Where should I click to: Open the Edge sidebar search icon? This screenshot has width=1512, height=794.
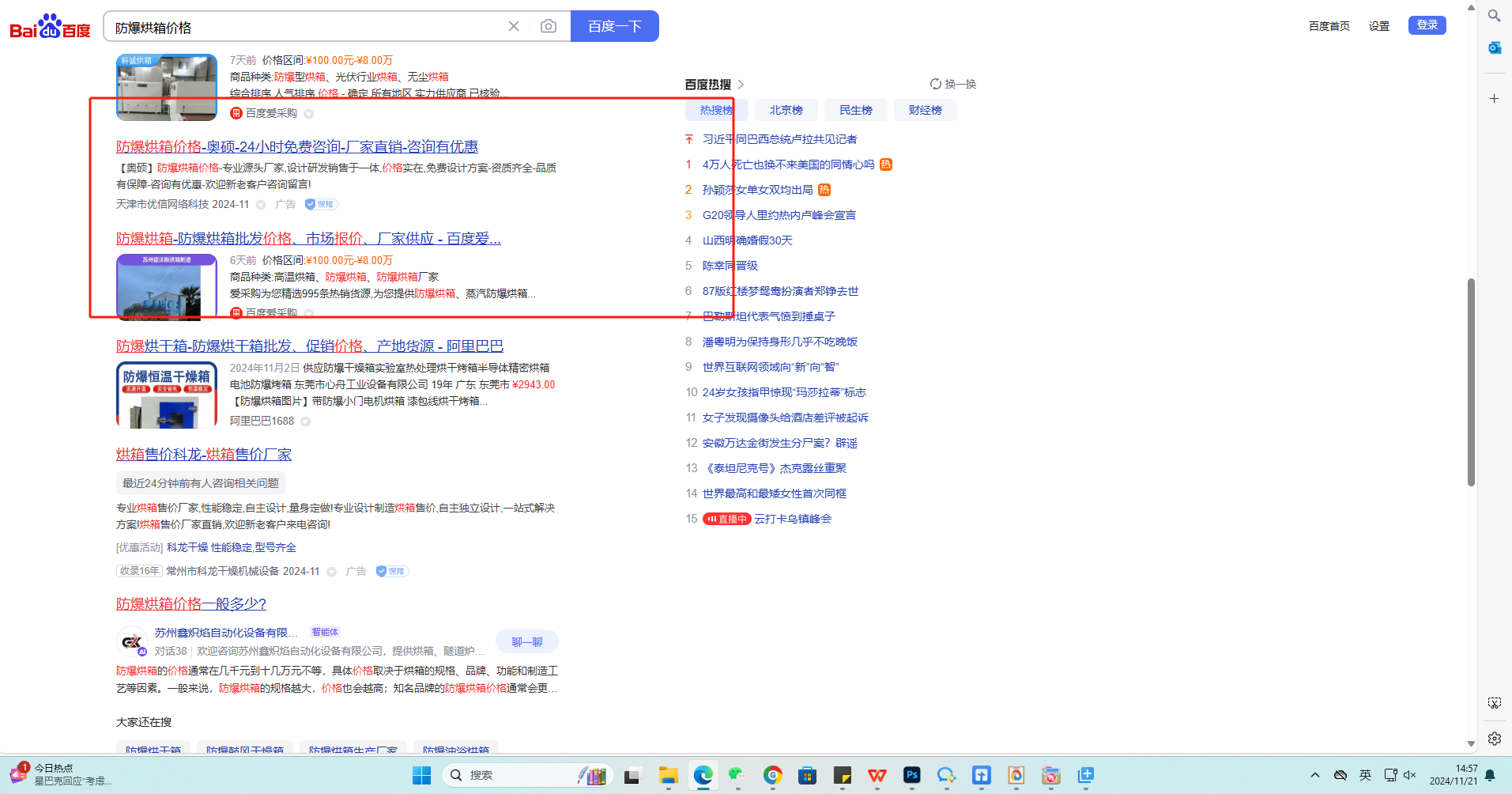[1494, 16]
